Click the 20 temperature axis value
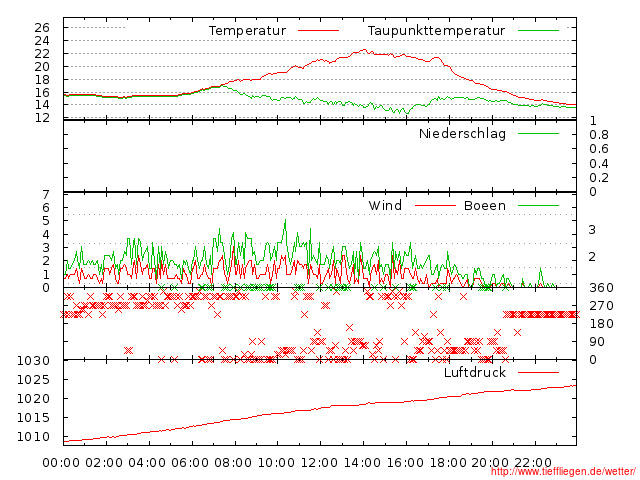The image size is (640, 480). (x=42, y=67)
